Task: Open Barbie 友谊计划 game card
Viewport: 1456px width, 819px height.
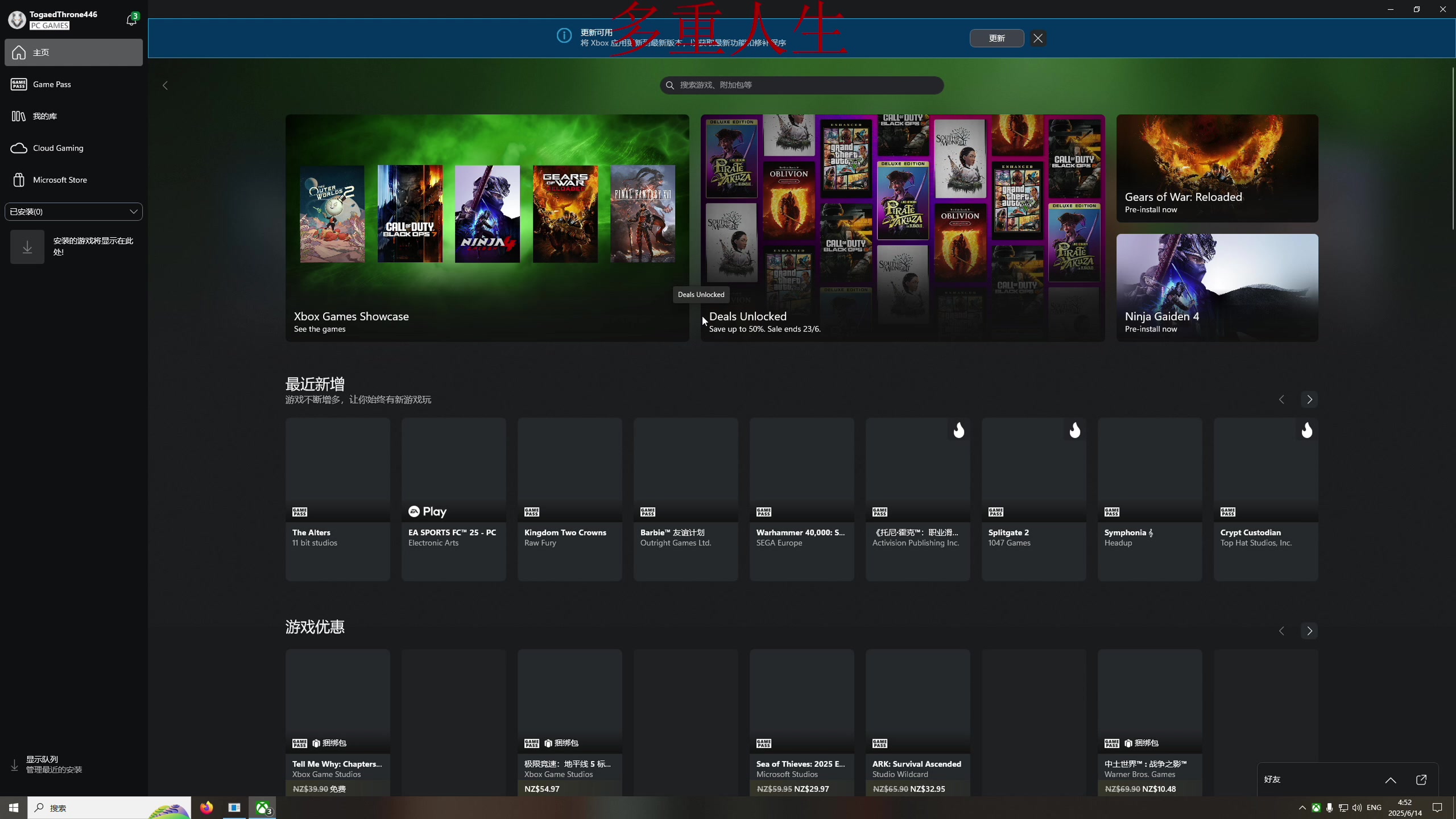Action: coord(686,499)
